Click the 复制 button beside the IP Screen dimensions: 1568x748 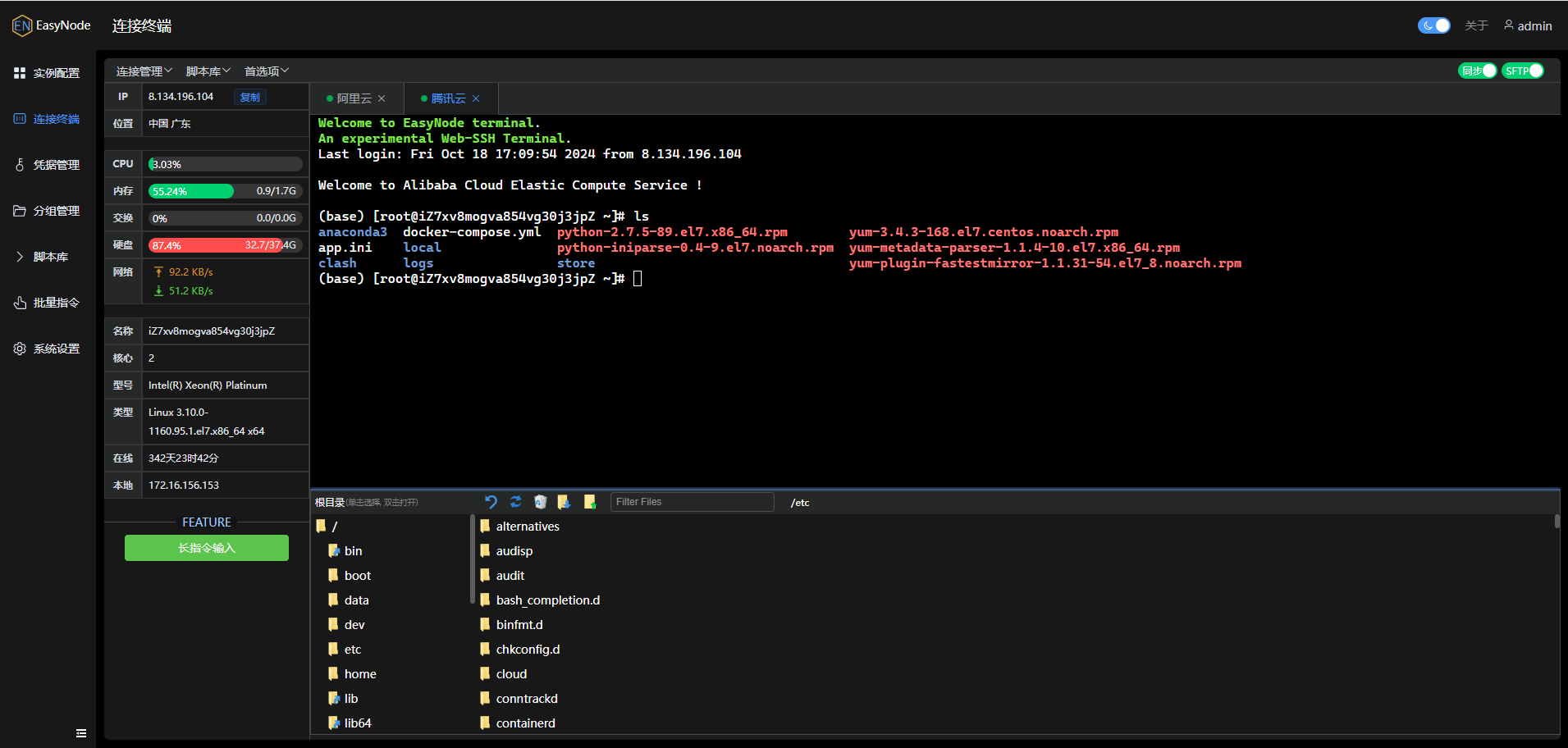[x=249, y=97]
